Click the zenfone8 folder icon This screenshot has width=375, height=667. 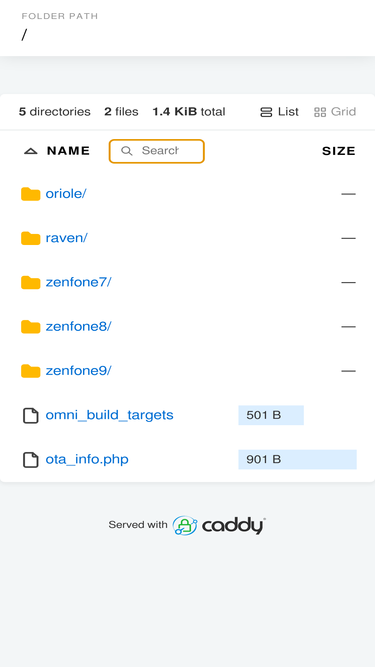click(x=31, y=327)
